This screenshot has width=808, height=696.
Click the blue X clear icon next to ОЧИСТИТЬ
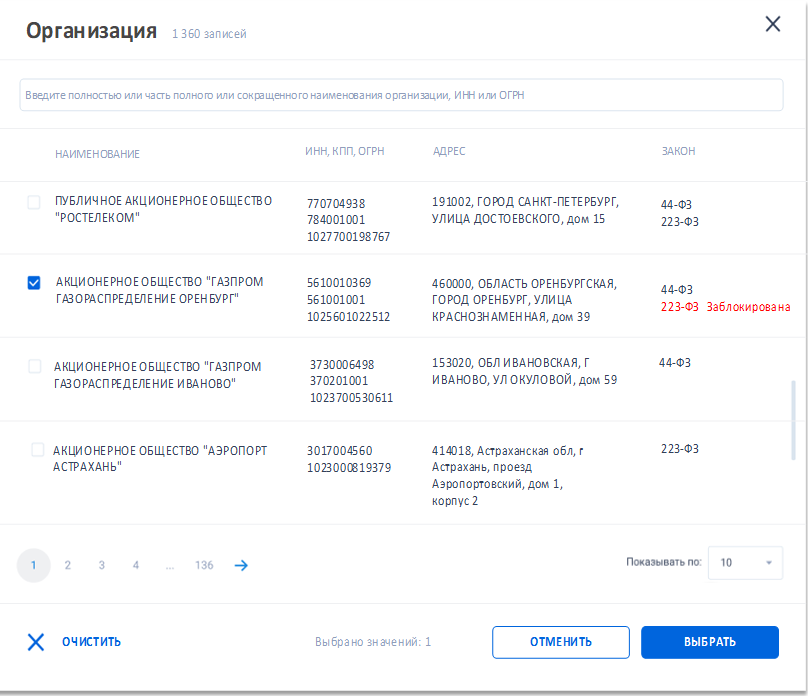pyautogui.click(x=36, y=642)
